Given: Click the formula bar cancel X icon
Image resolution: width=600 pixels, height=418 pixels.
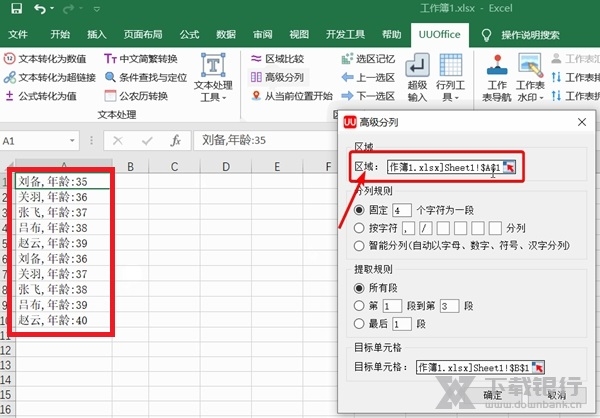Looking at the screenshot, I should 118,141.
